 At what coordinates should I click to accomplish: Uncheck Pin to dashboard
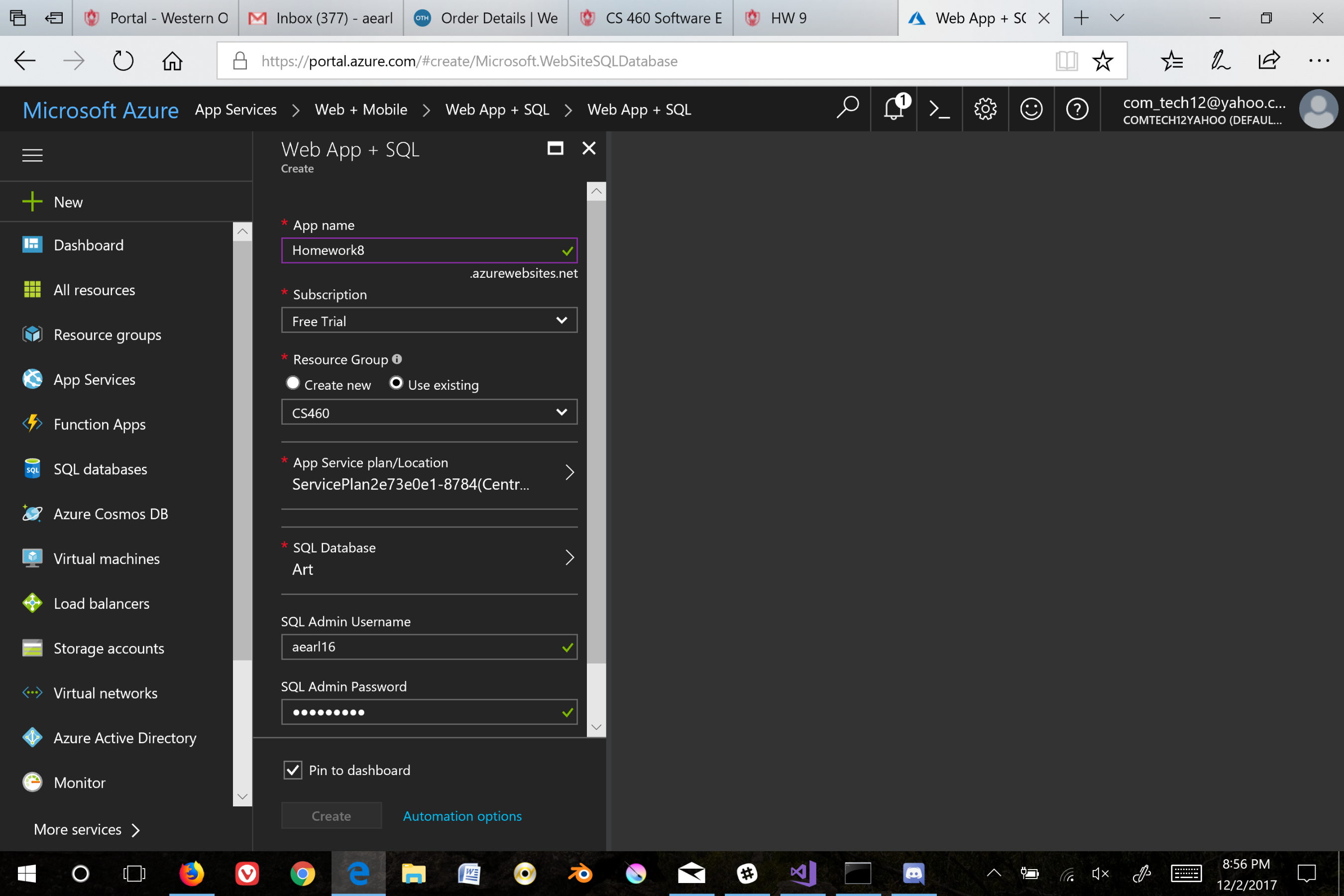[x=293, y=770]
